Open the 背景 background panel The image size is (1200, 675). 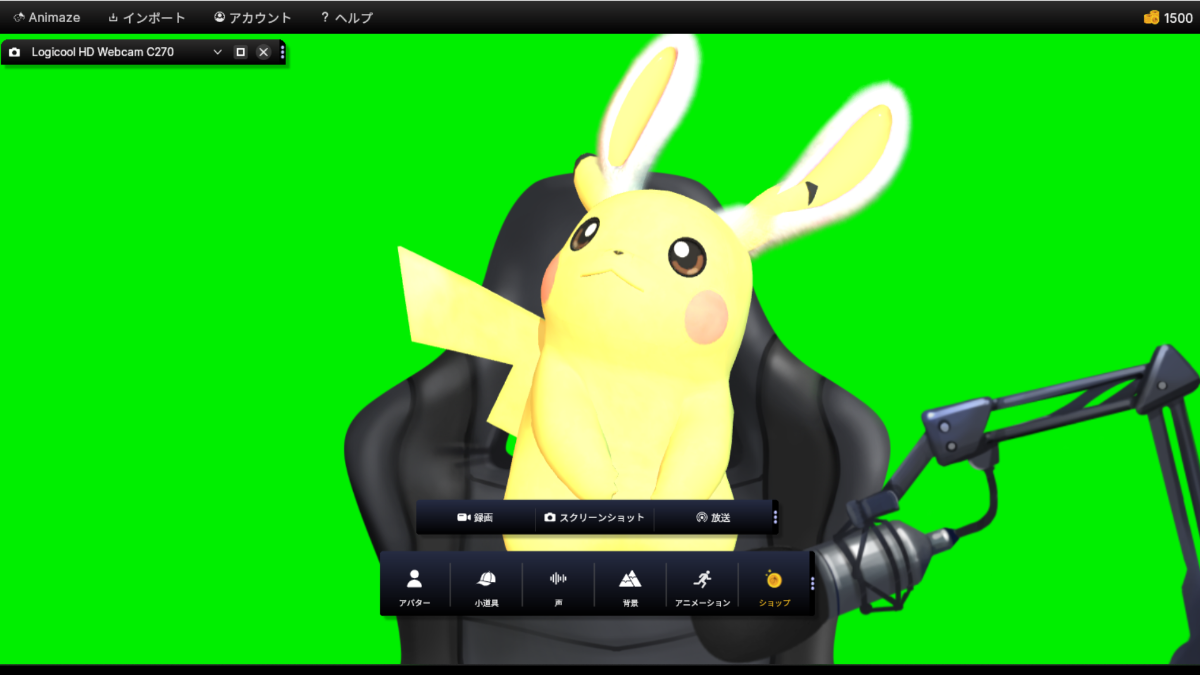630,586
